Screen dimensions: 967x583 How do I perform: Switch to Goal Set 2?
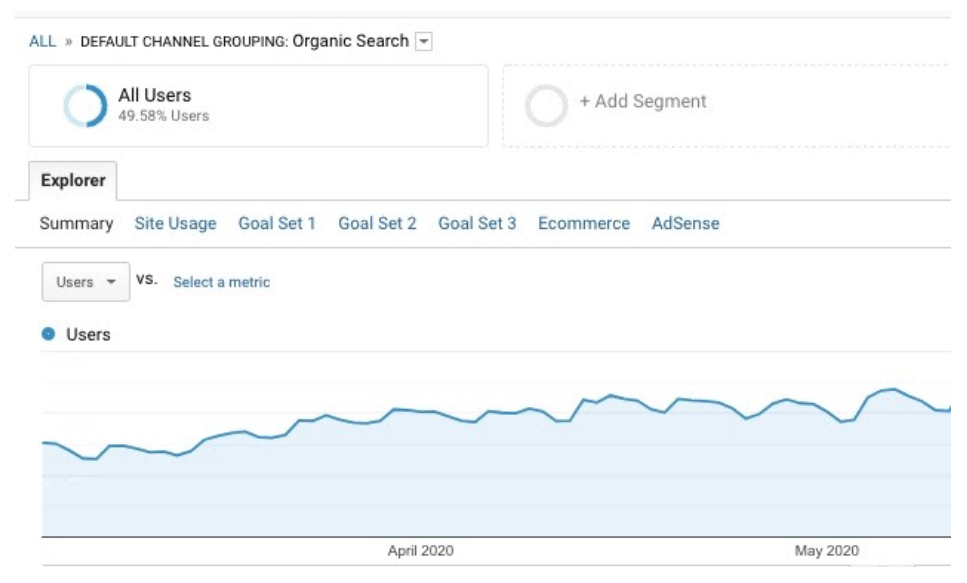pyautogui.click(x=377, y=223)
